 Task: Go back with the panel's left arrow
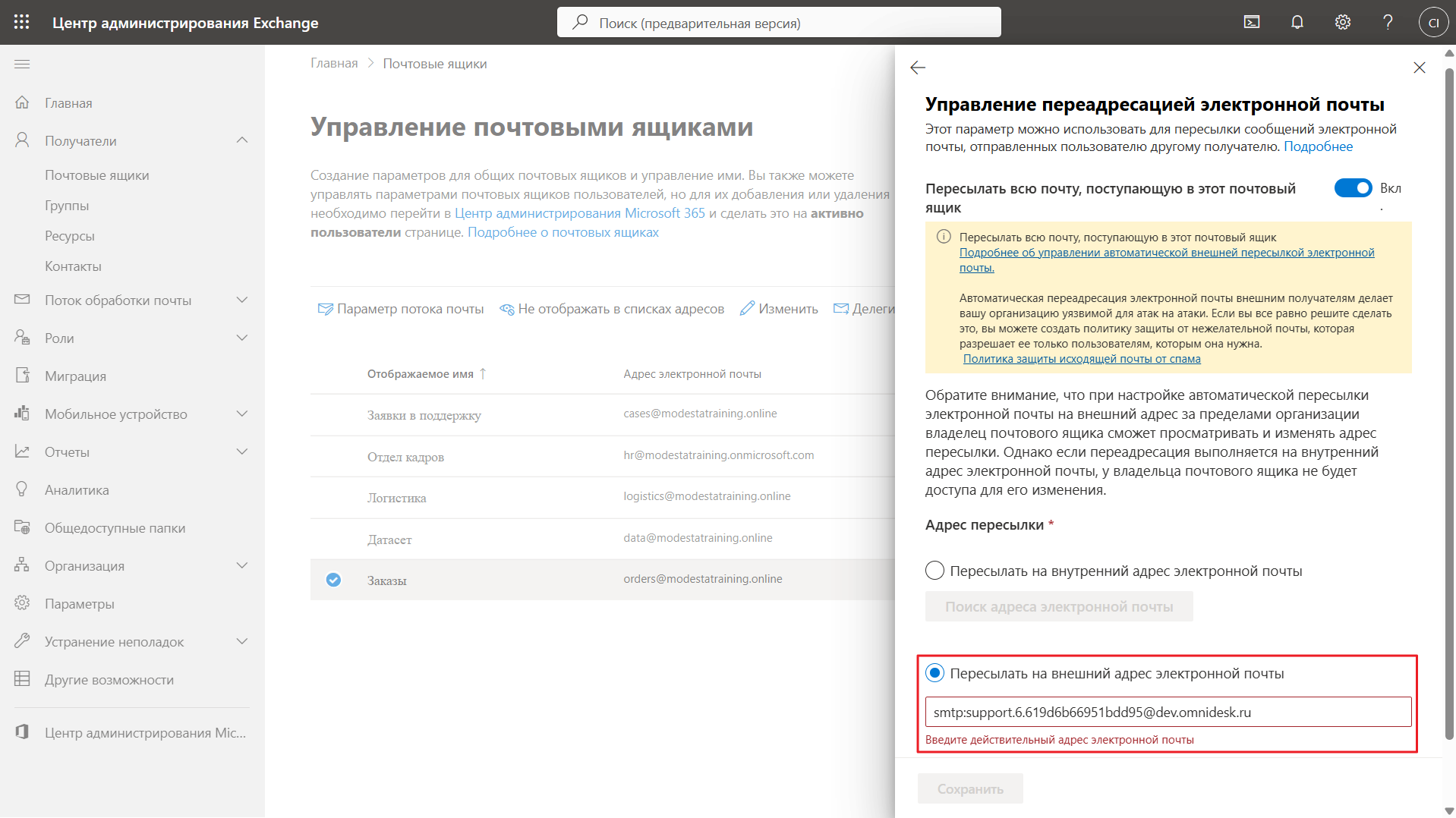tap(918, 68)
